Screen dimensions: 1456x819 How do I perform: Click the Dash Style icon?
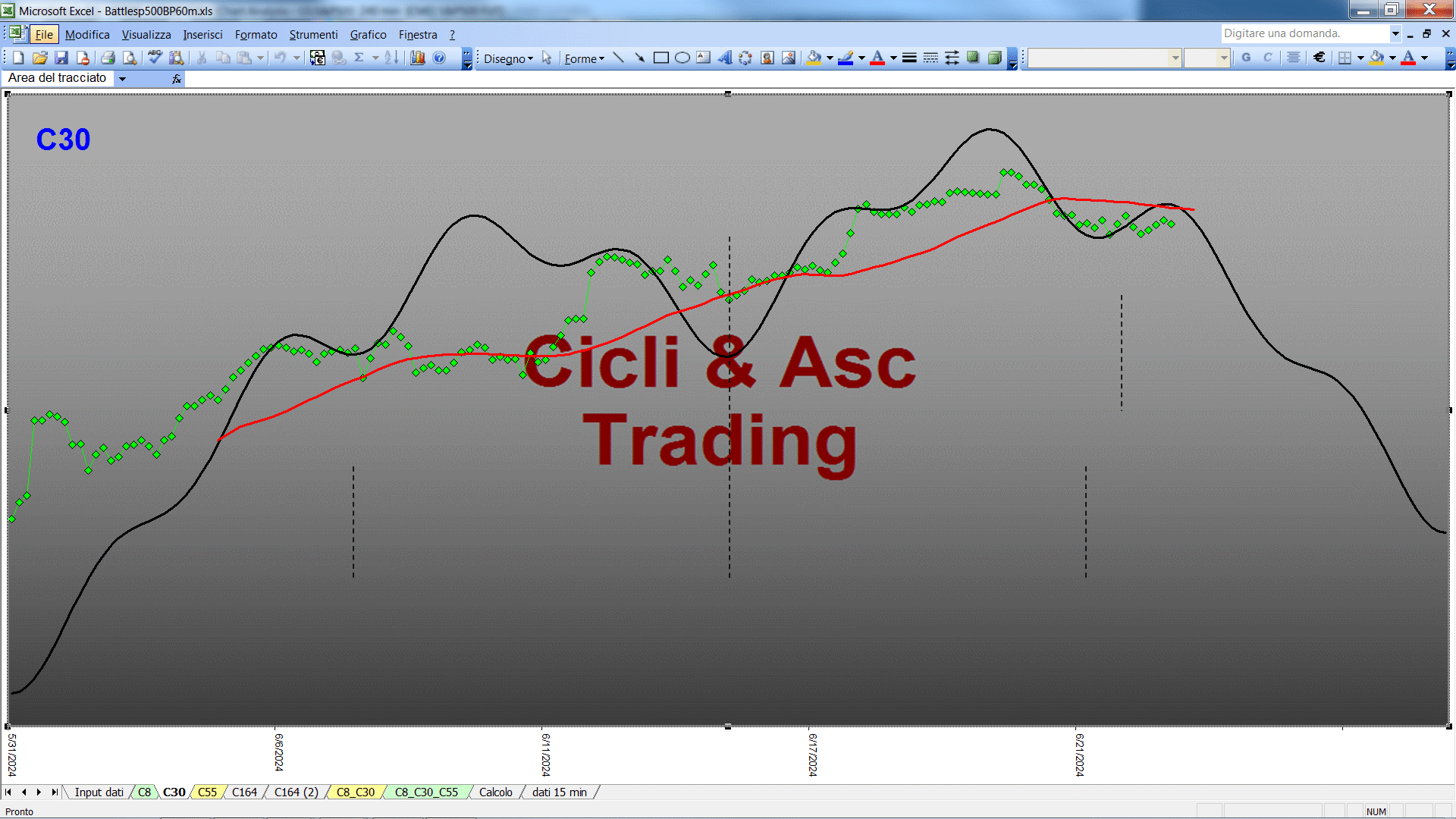point(930,58)
